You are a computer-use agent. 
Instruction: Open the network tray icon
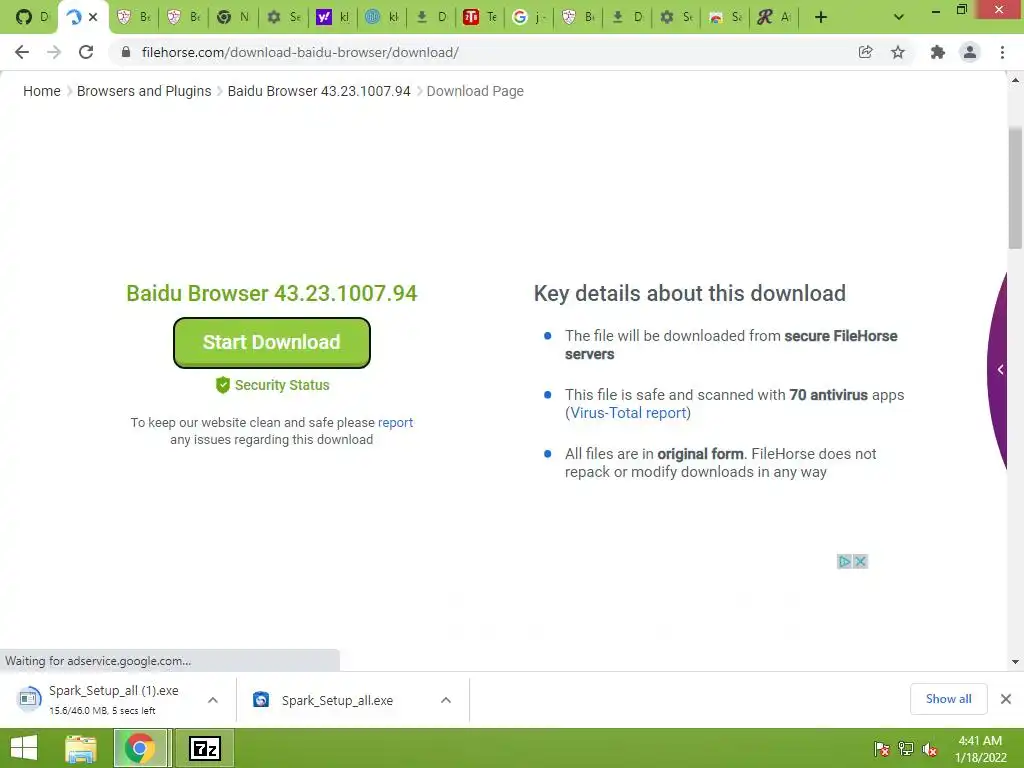tap(906, 749)
